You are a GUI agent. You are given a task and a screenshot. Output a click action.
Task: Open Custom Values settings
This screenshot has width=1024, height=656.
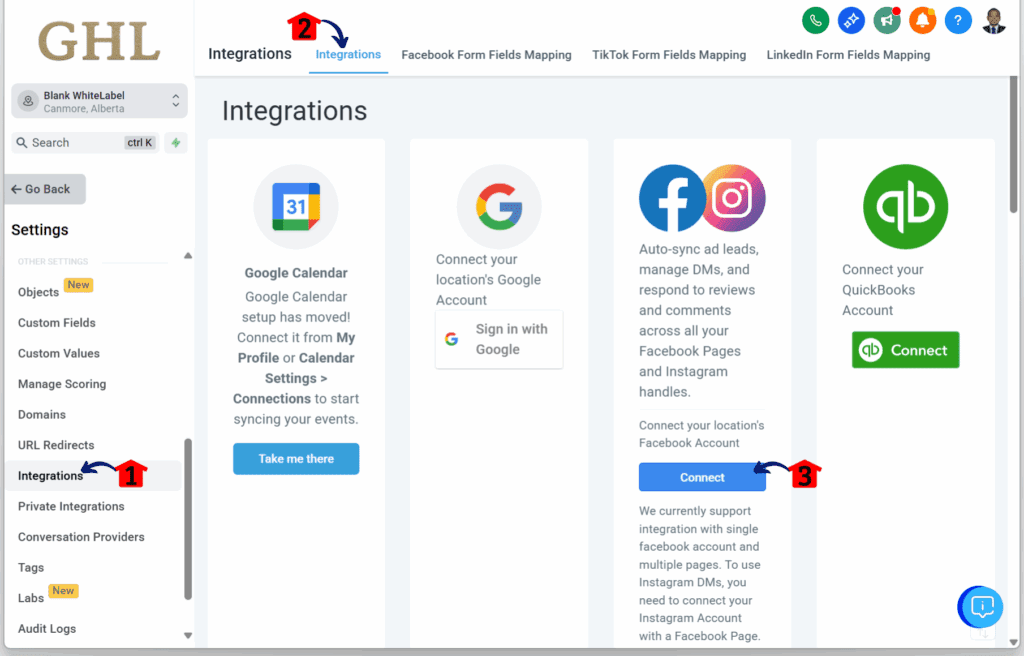(x=59, y=353)
